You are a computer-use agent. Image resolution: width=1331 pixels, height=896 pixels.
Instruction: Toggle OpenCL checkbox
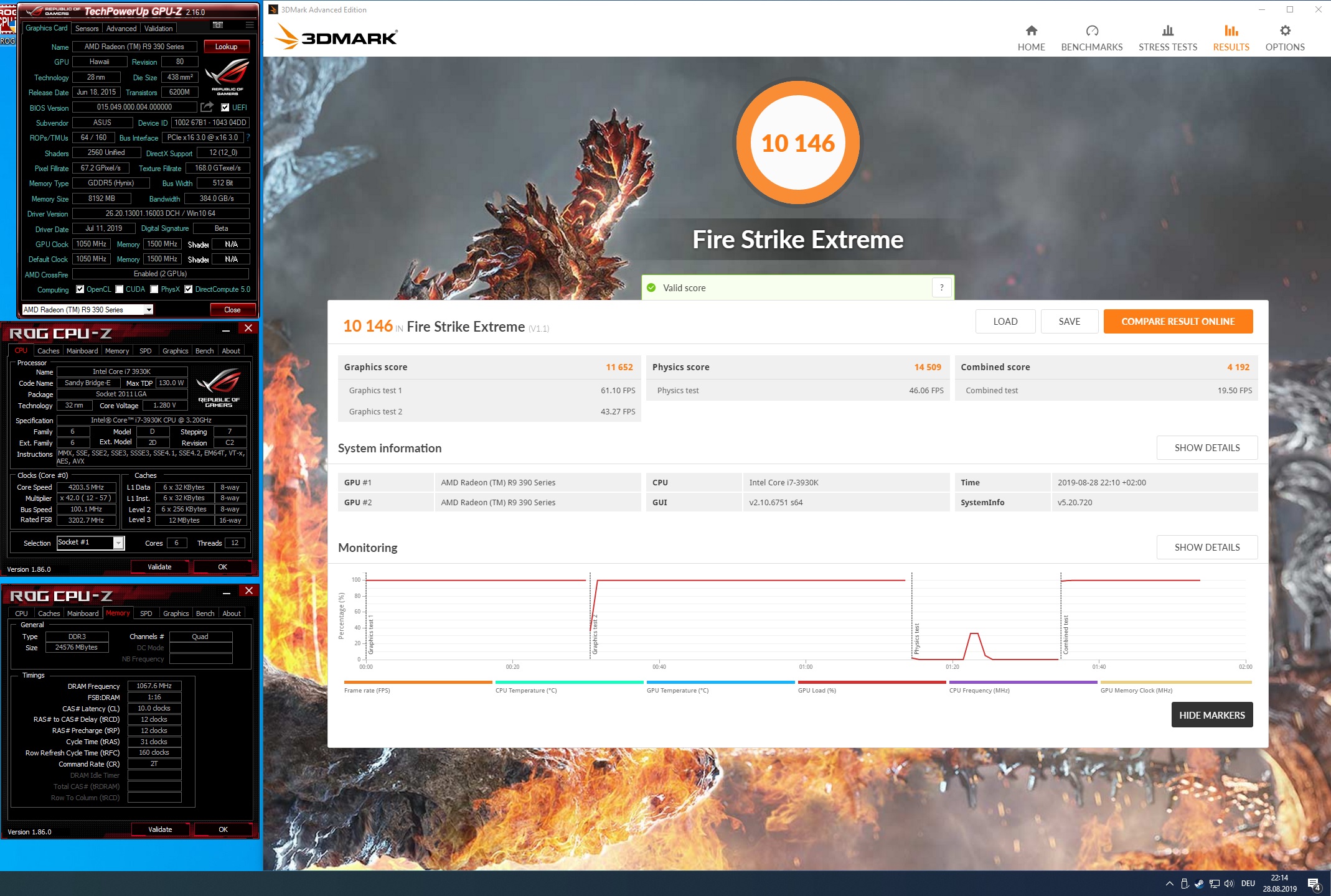click(80, 289)
